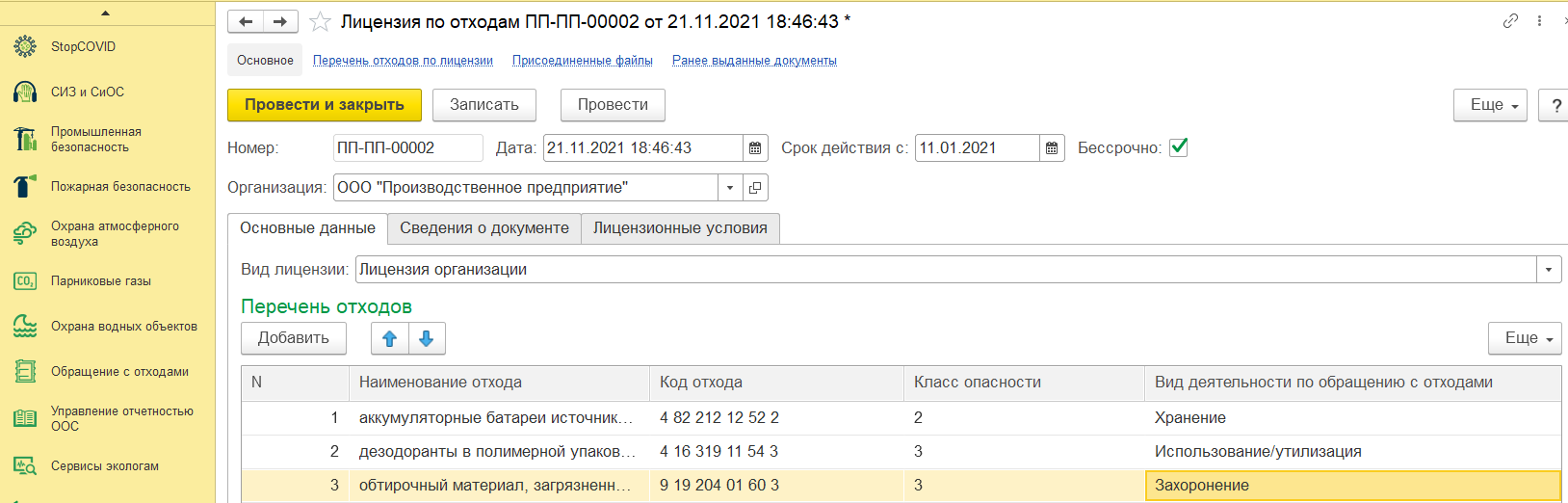
Task: Click the Дата input field
Action: coord(643,147)
